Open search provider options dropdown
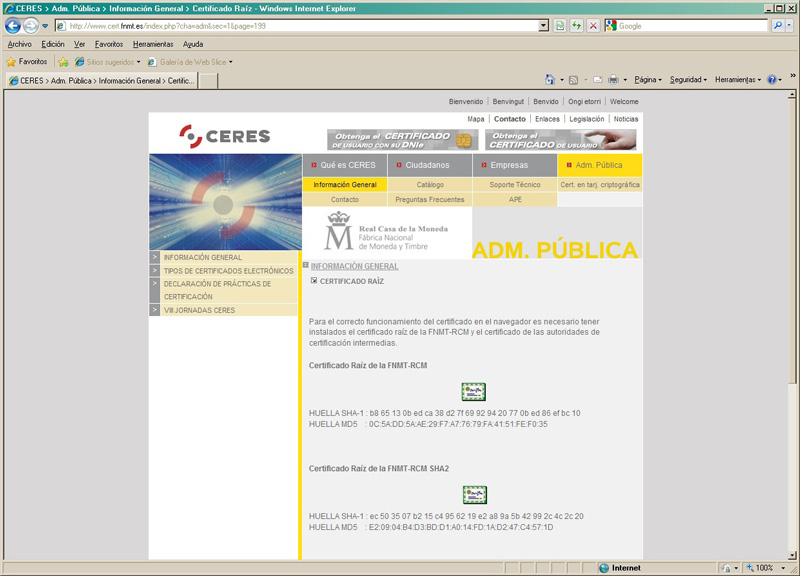Screen dimensions: 800x576 coord(789,26)
